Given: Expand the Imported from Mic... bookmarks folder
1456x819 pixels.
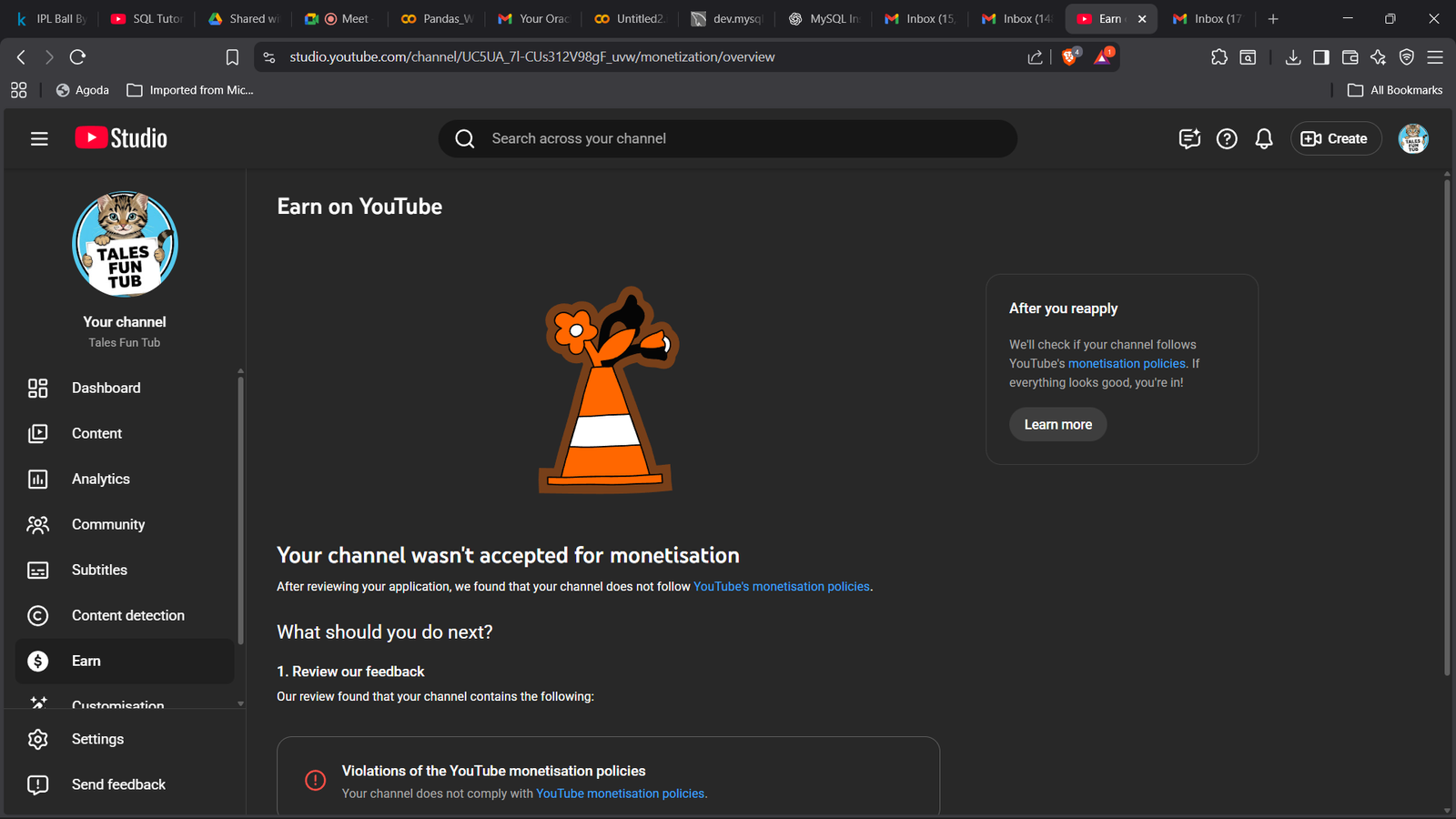Looking at the screenshot, I should 190,90.
